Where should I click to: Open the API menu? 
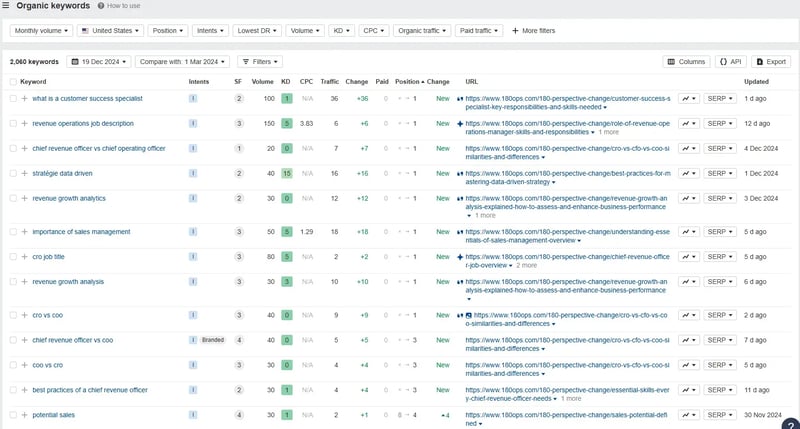[731, 62]
